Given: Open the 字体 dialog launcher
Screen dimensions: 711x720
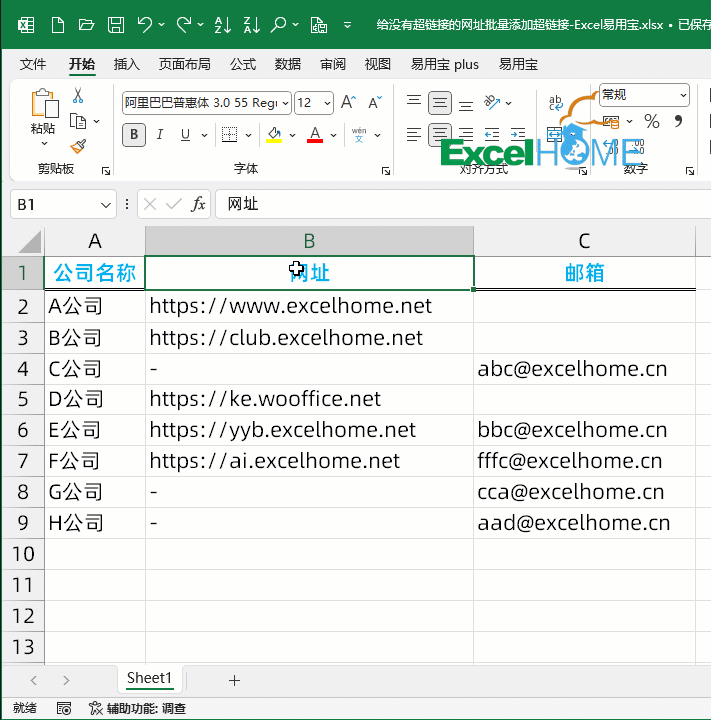Looking at the screenshot, I should click(386, 171).
